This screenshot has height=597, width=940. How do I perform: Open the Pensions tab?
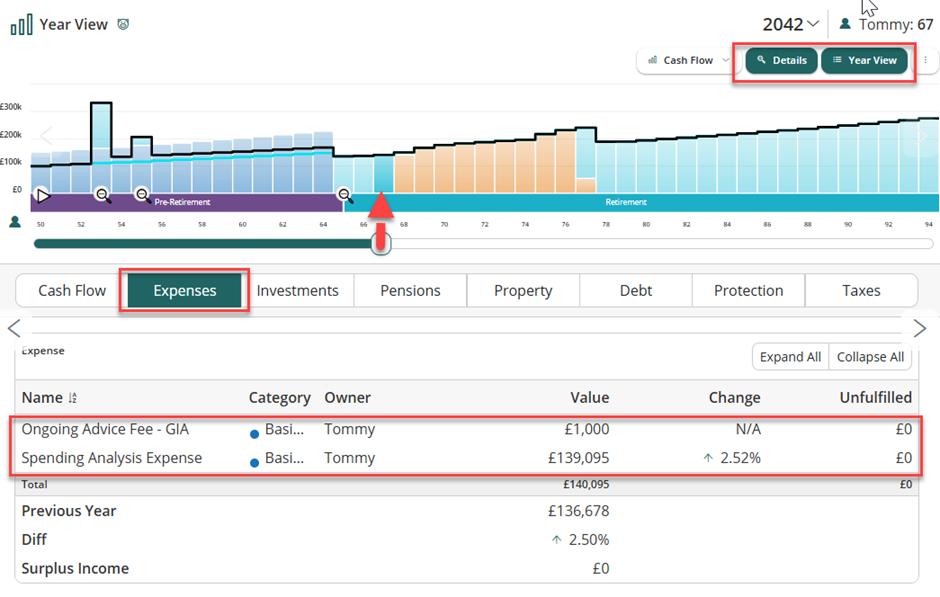pos(410,290)
